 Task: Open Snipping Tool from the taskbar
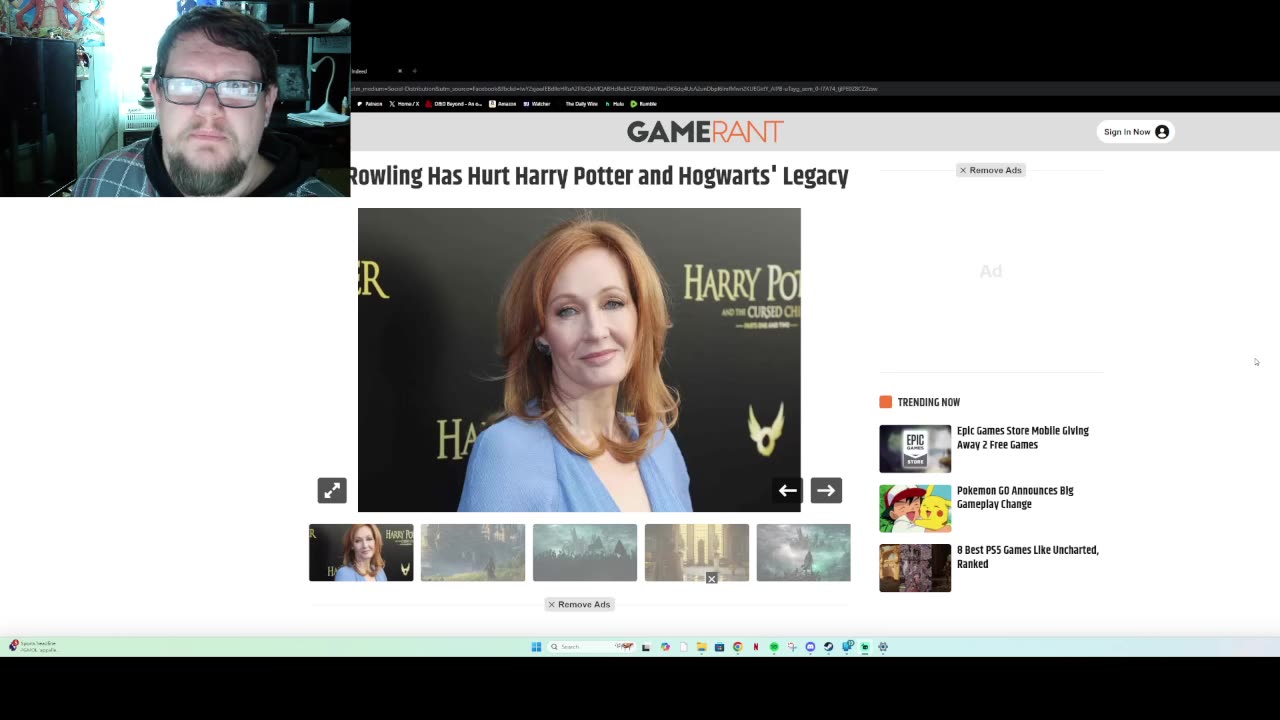[792, 647]
